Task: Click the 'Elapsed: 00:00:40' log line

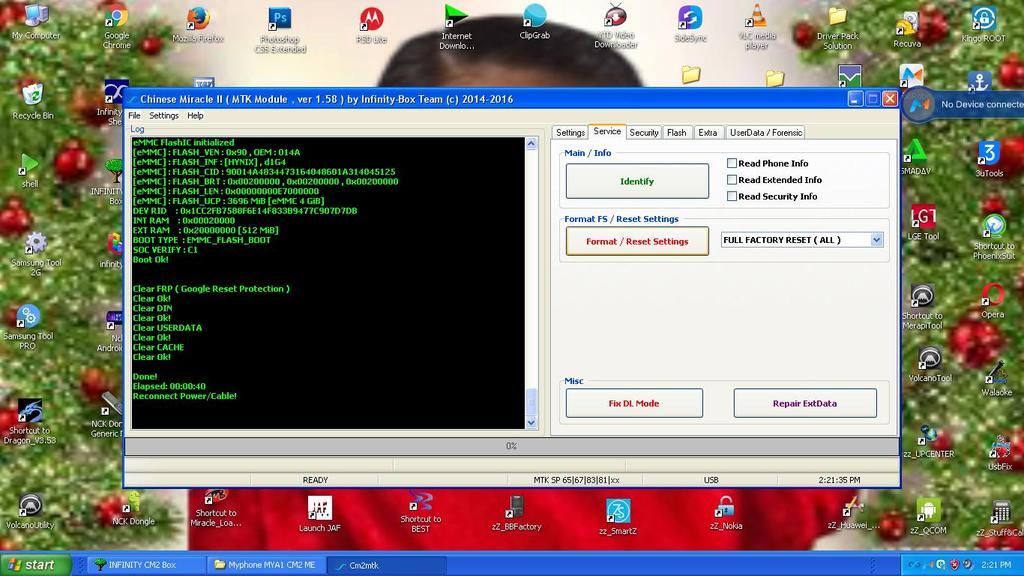Action: (x=169, y=386)
